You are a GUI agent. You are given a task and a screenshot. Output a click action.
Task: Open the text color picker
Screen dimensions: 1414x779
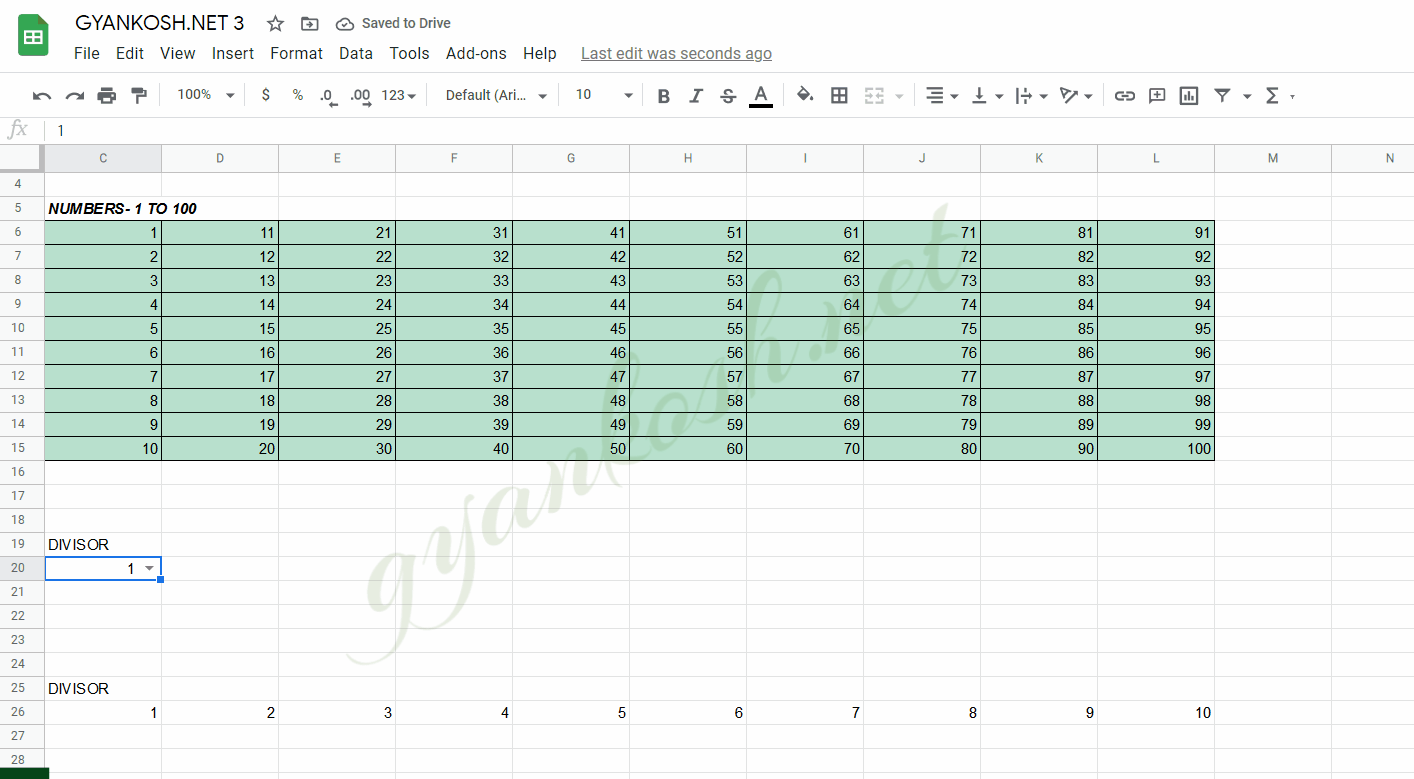760,95
